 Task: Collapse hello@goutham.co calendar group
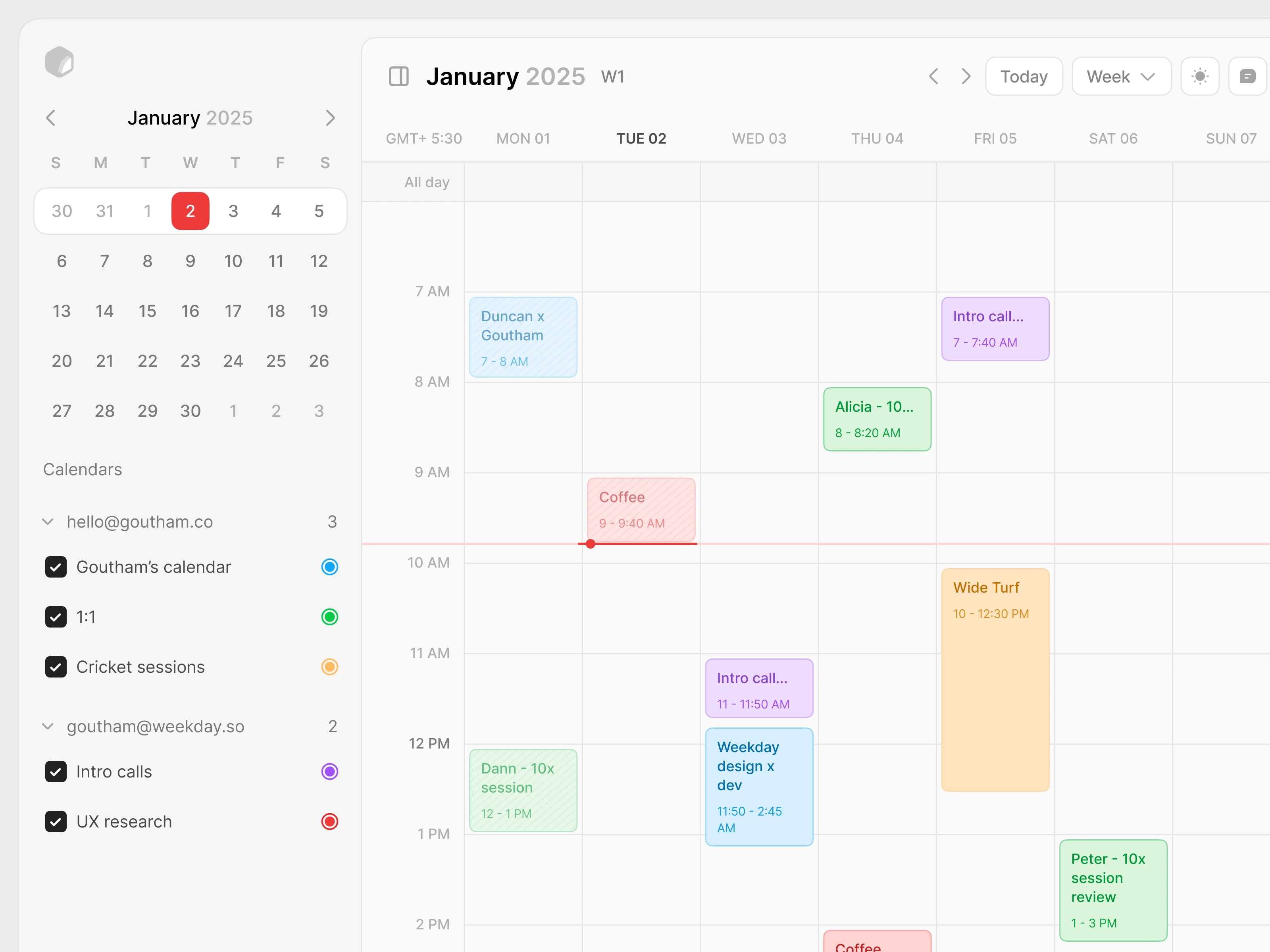pos(48,522)
